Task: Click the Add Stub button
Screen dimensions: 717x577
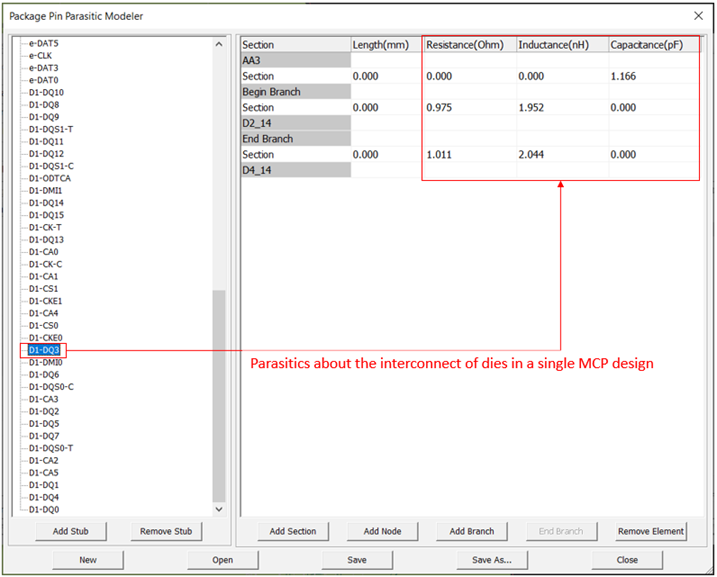Action: pyautogui.click(x=70, y=531)
